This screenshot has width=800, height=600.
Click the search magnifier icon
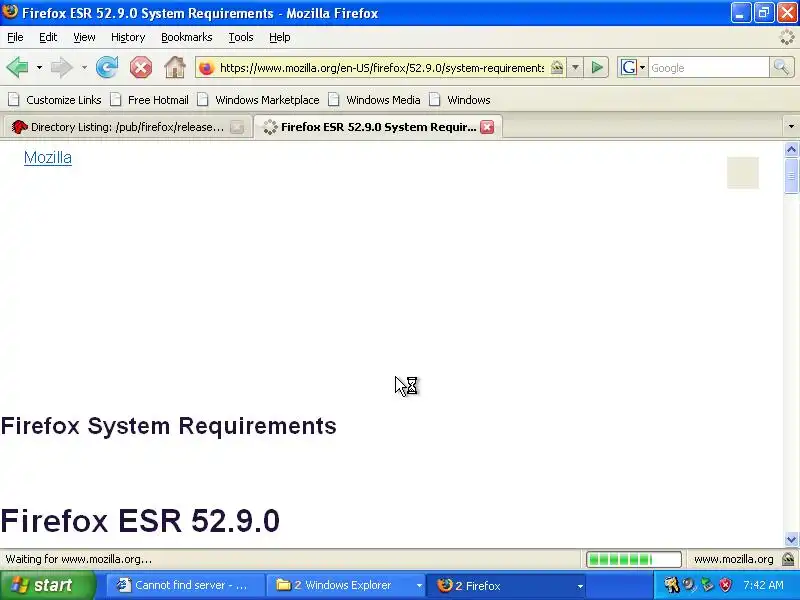(x=781, y=67)
